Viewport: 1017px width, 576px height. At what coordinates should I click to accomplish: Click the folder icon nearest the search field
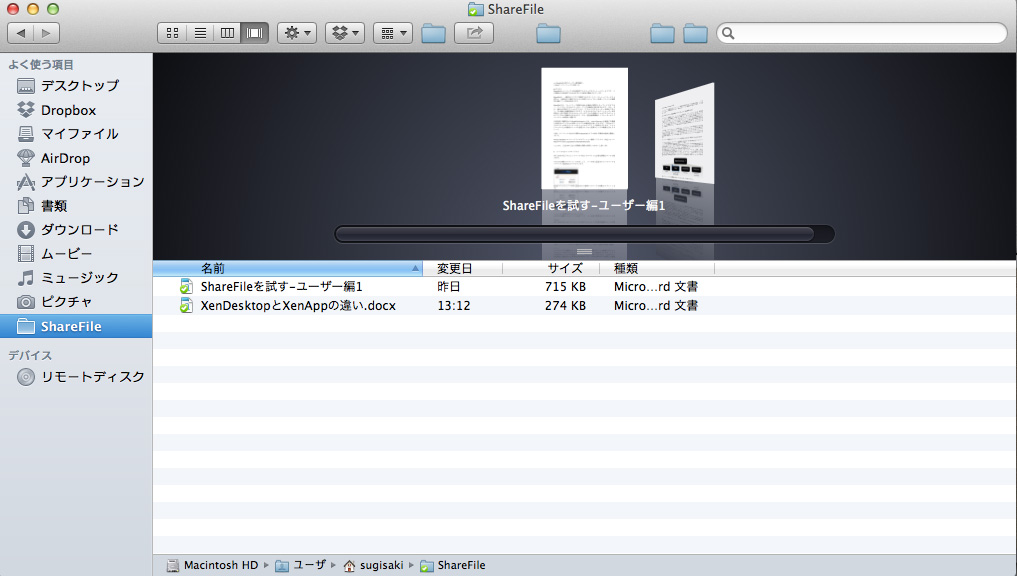click(695, 33)
